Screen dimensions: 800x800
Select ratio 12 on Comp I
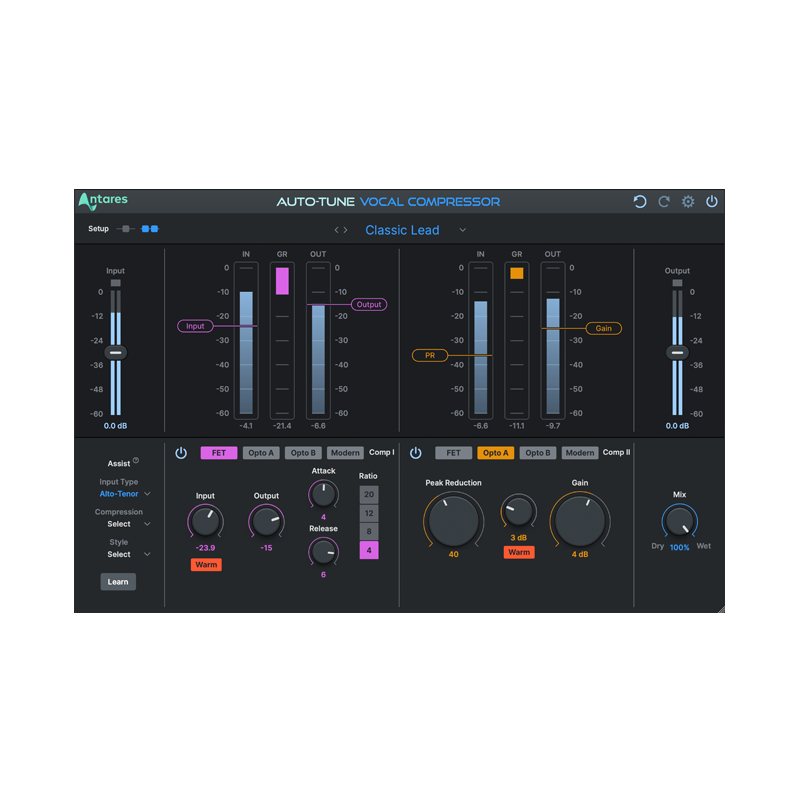(x=369, y=513)
